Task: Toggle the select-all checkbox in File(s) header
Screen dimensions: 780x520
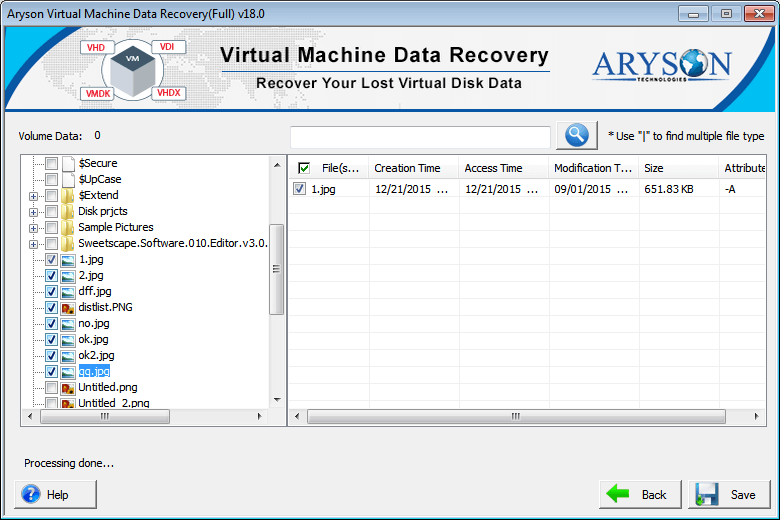Action: (x=304, y=168)
